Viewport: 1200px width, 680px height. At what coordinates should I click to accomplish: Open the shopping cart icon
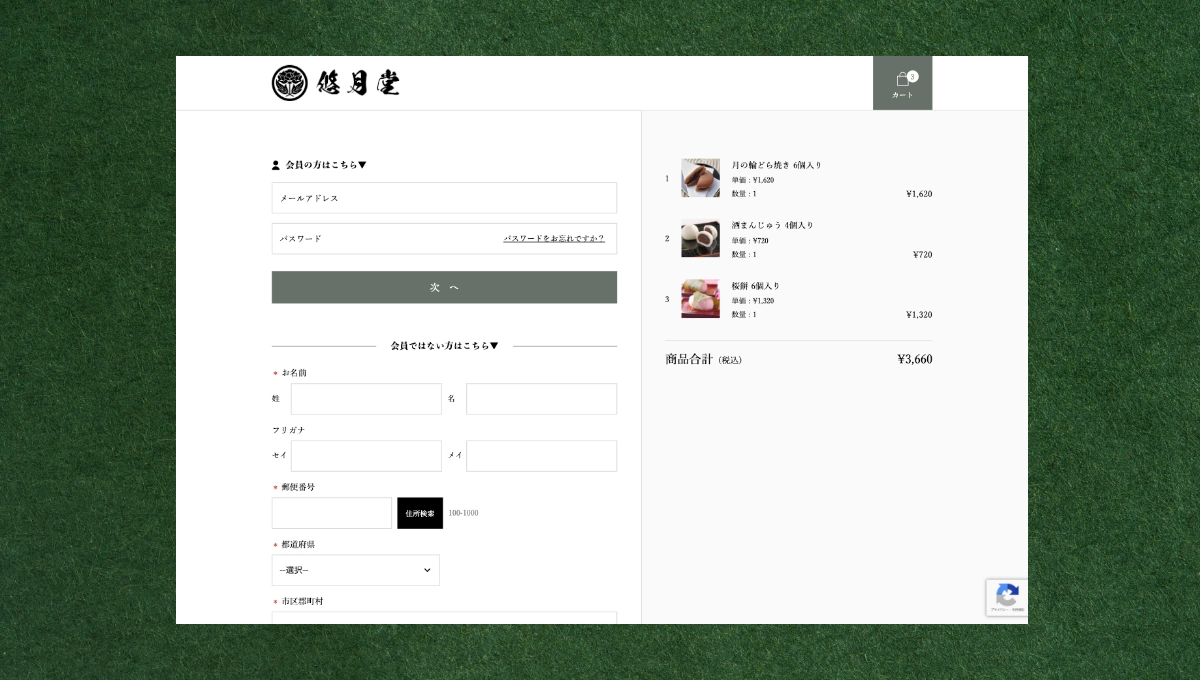click(902, 82)
